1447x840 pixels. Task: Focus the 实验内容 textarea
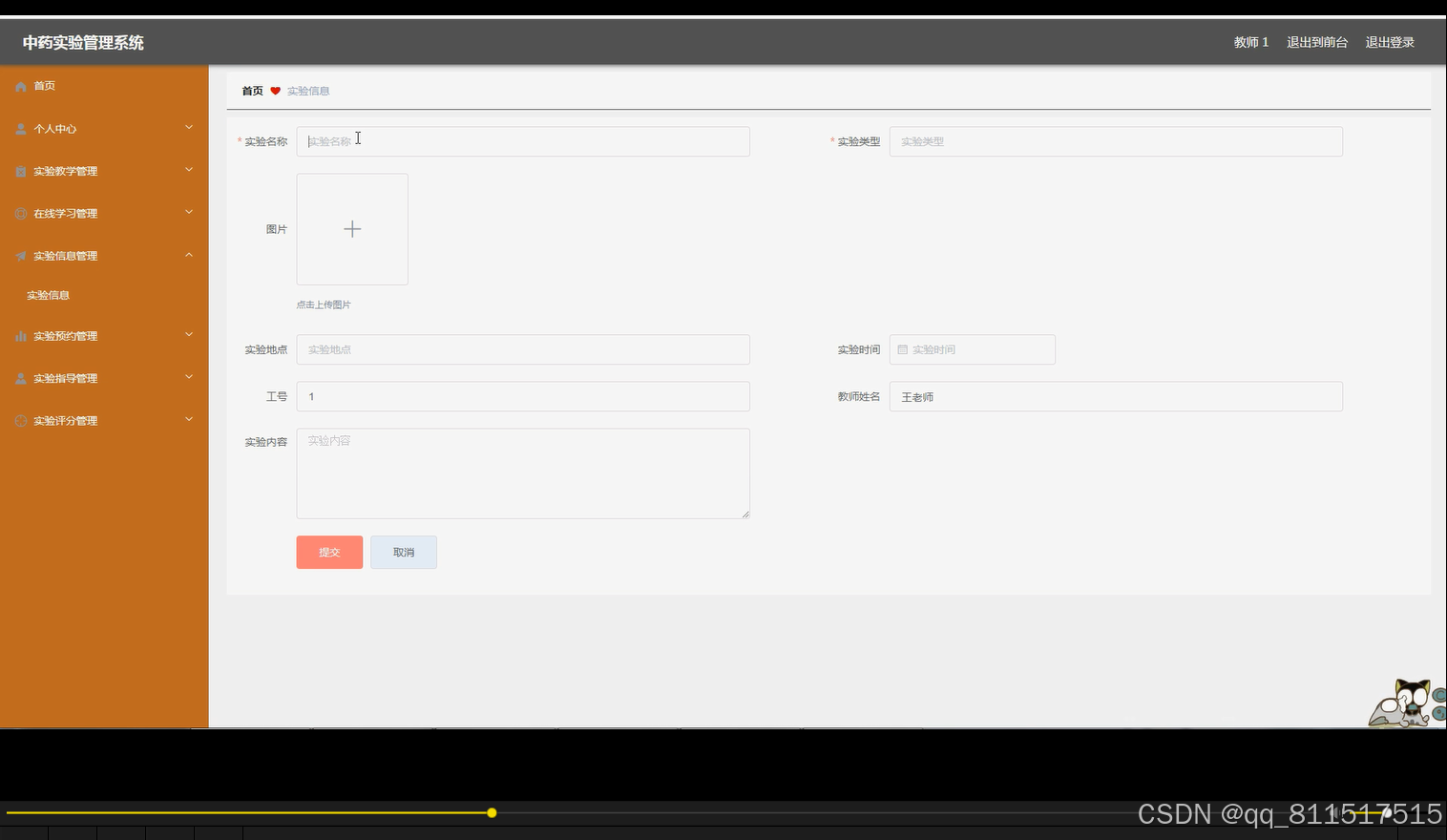click(x=523, y=473)
